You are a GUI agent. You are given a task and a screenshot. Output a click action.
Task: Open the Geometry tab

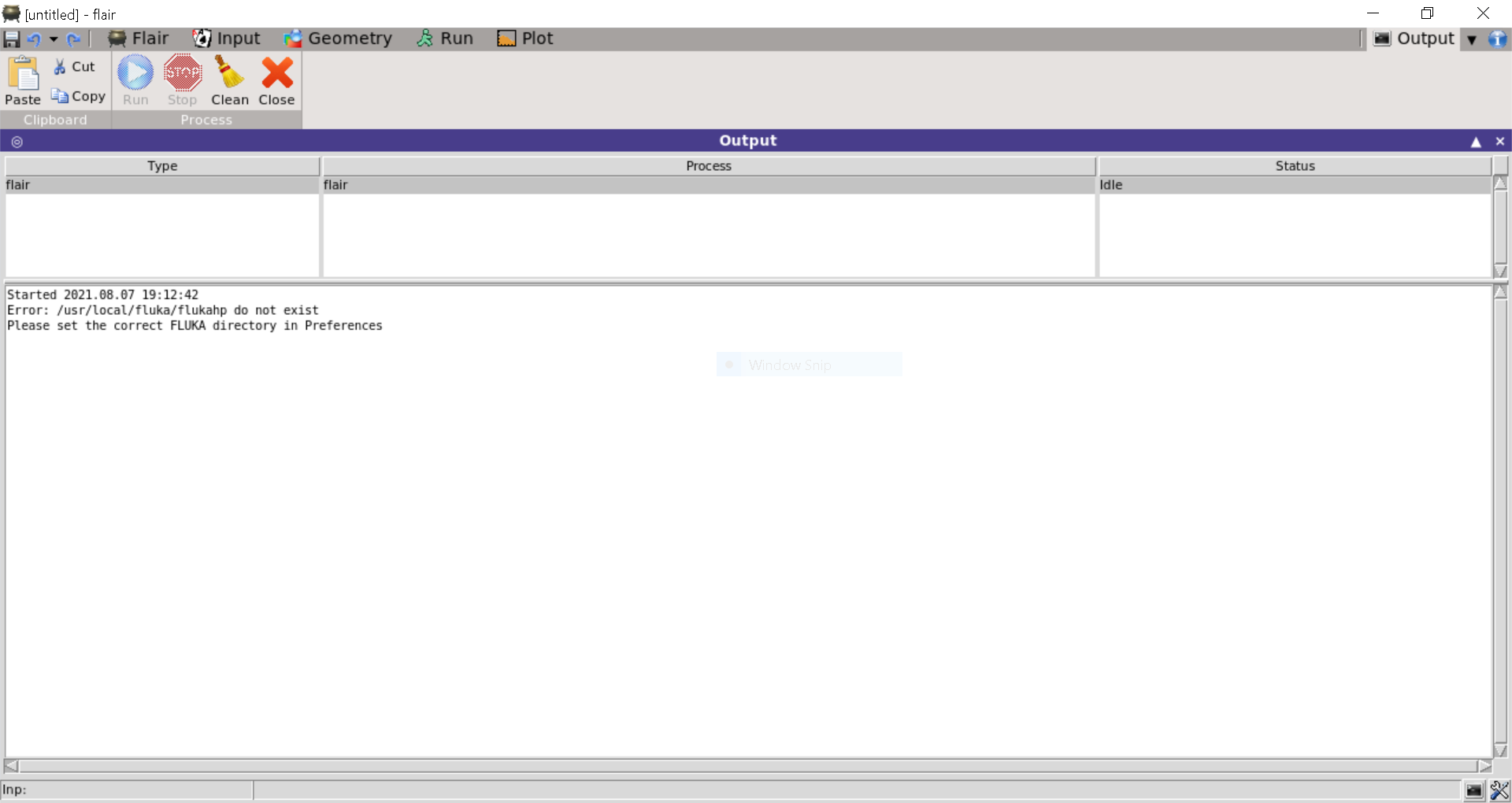click(339, 39)
